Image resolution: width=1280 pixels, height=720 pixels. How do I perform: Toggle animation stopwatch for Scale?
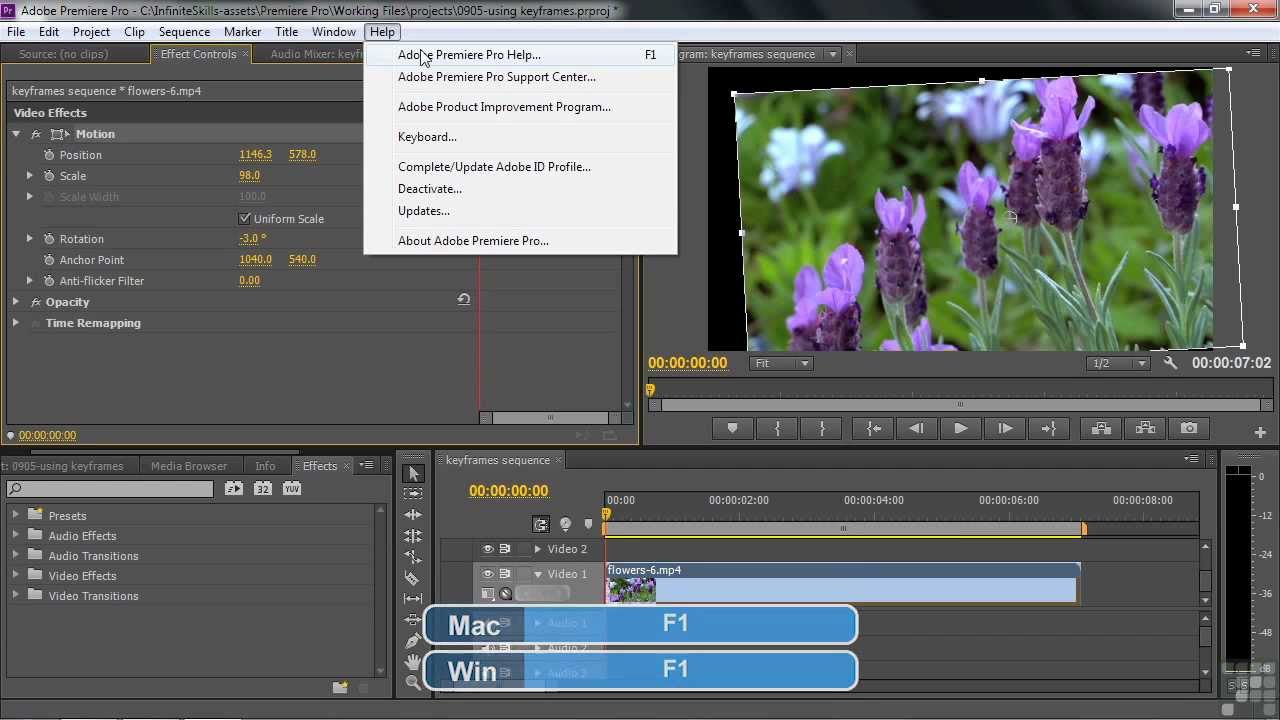click(x=49, y=176)
